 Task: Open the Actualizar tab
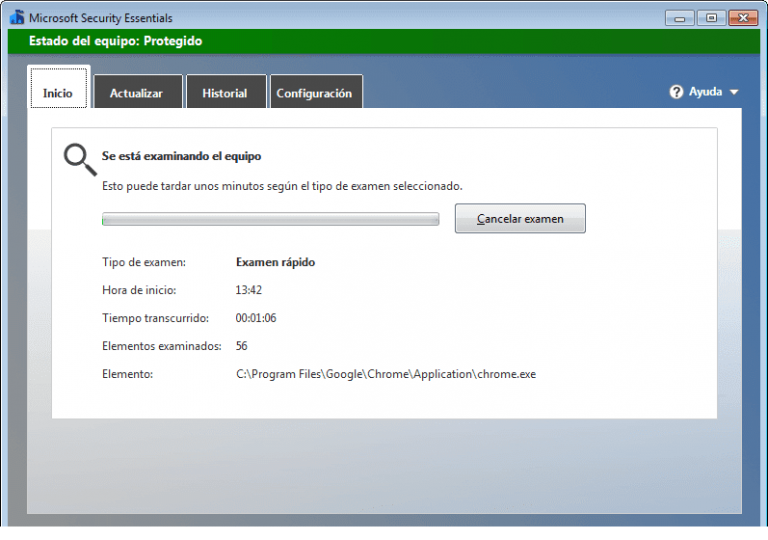tap(136, 93)
